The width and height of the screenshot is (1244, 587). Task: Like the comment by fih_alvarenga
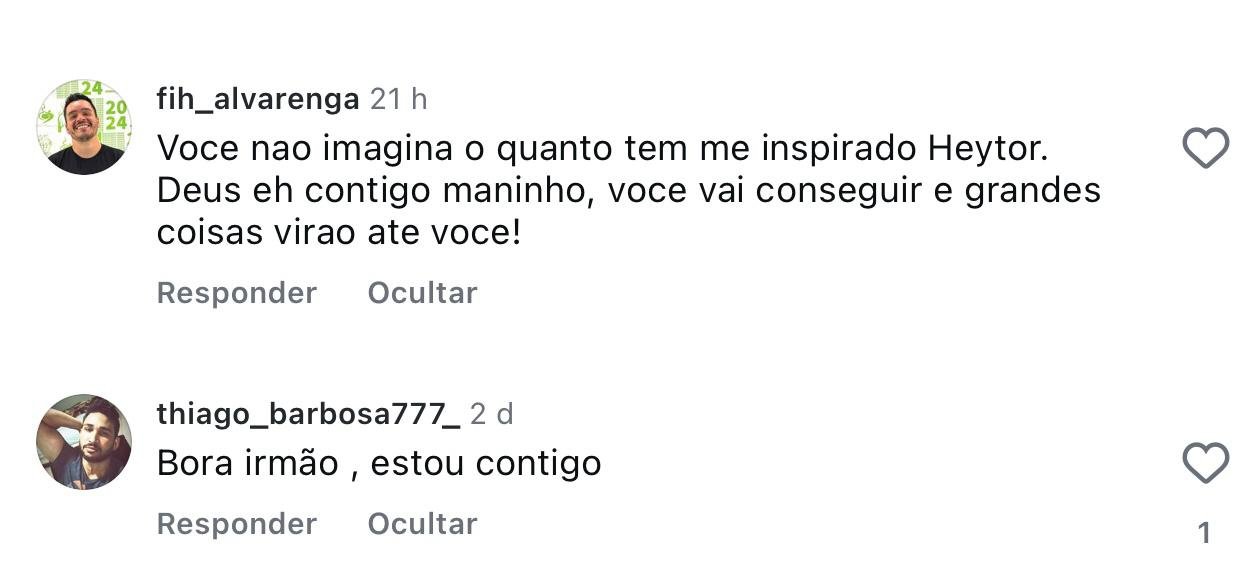point(1205,149)
